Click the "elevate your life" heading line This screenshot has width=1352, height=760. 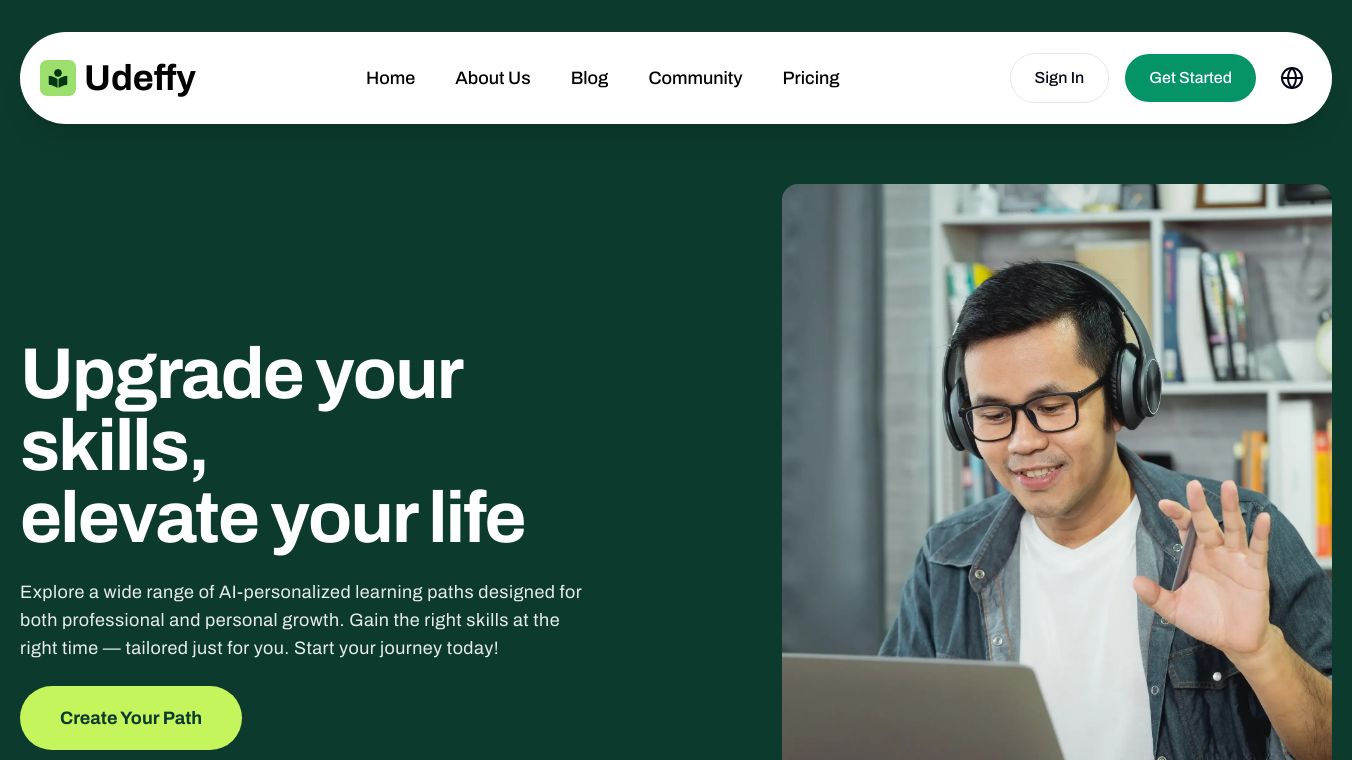coord(273,517)
